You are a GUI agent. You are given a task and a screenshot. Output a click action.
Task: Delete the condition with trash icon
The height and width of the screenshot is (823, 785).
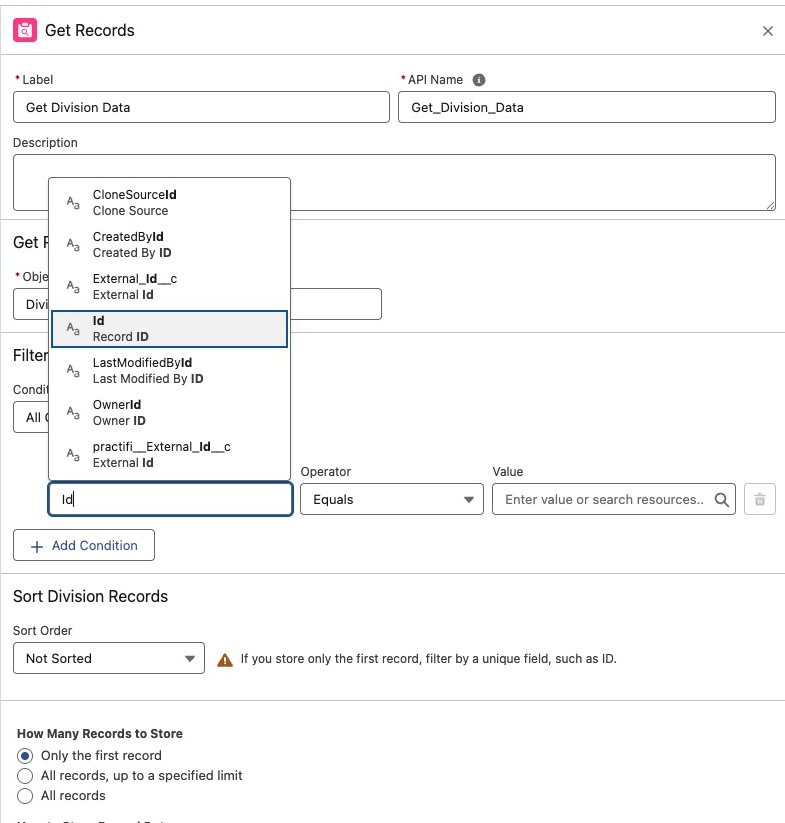click(x=759, y=499)
